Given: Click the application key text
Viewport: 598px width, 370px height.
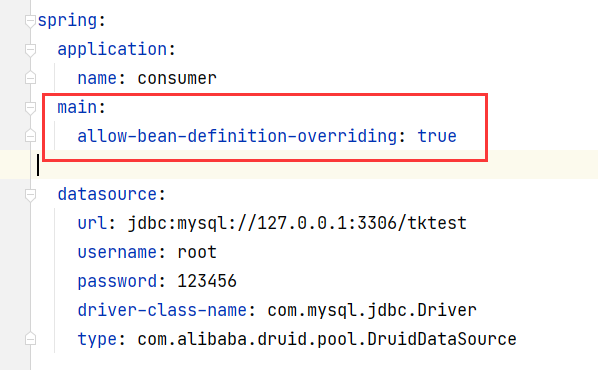Looking at the screenshot, I should (112, 50).
